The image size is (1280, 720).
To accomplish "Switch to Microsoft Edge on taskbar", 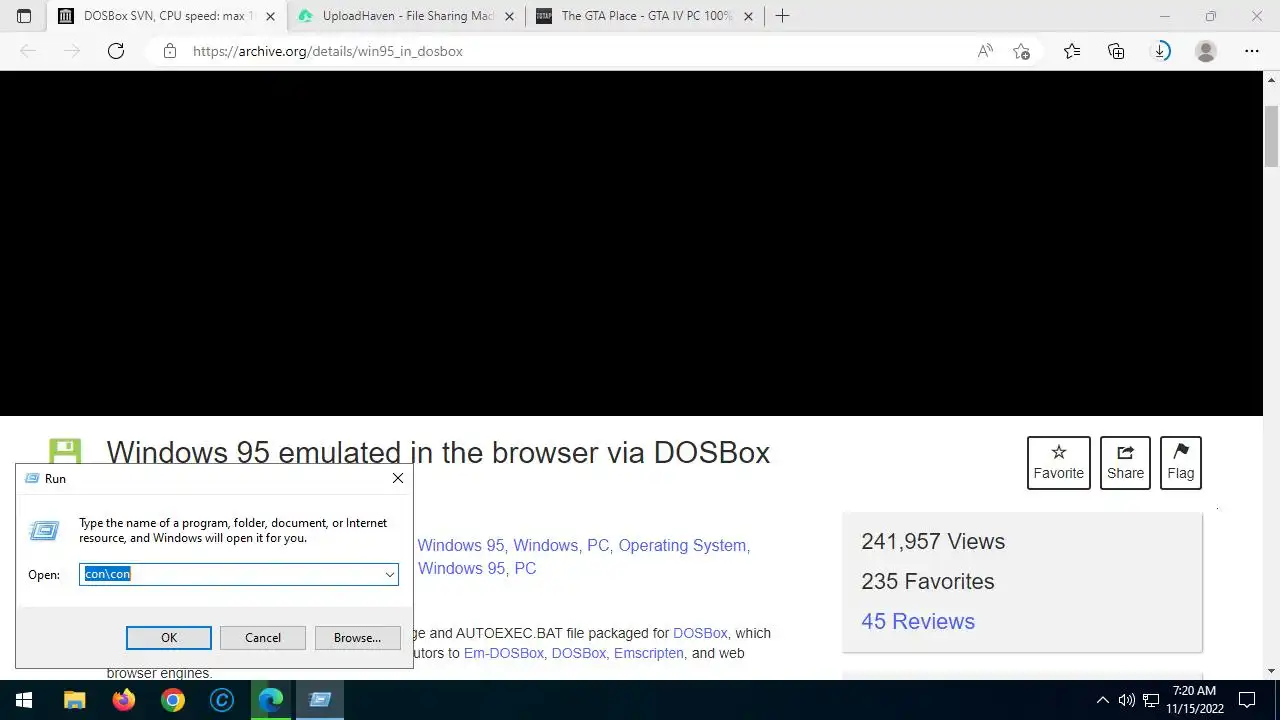I will [x=271, y=700].
